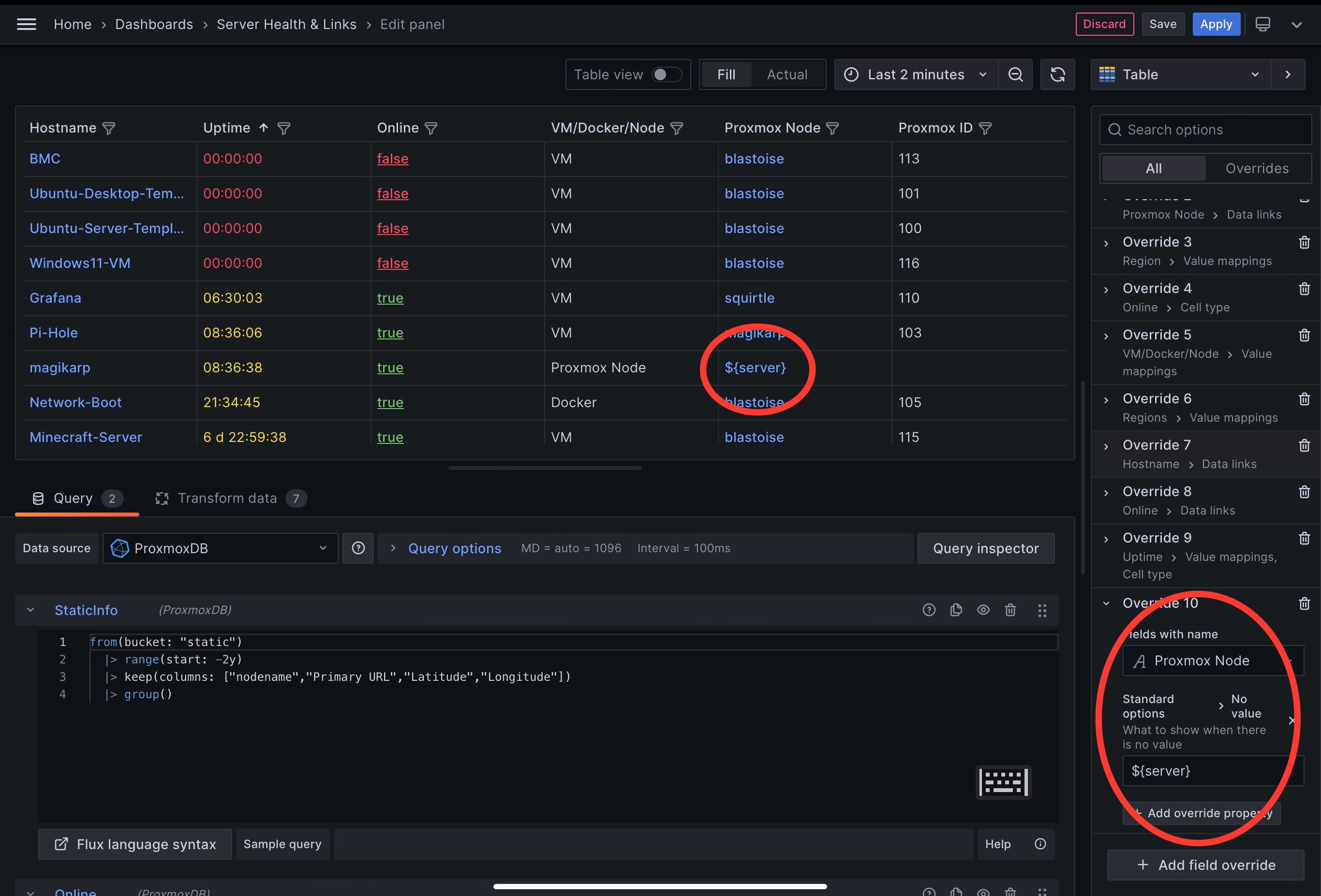Screen dimensions: 1321x896
Task: Delete the StaticInfo query
Action: click(1010, 610)
